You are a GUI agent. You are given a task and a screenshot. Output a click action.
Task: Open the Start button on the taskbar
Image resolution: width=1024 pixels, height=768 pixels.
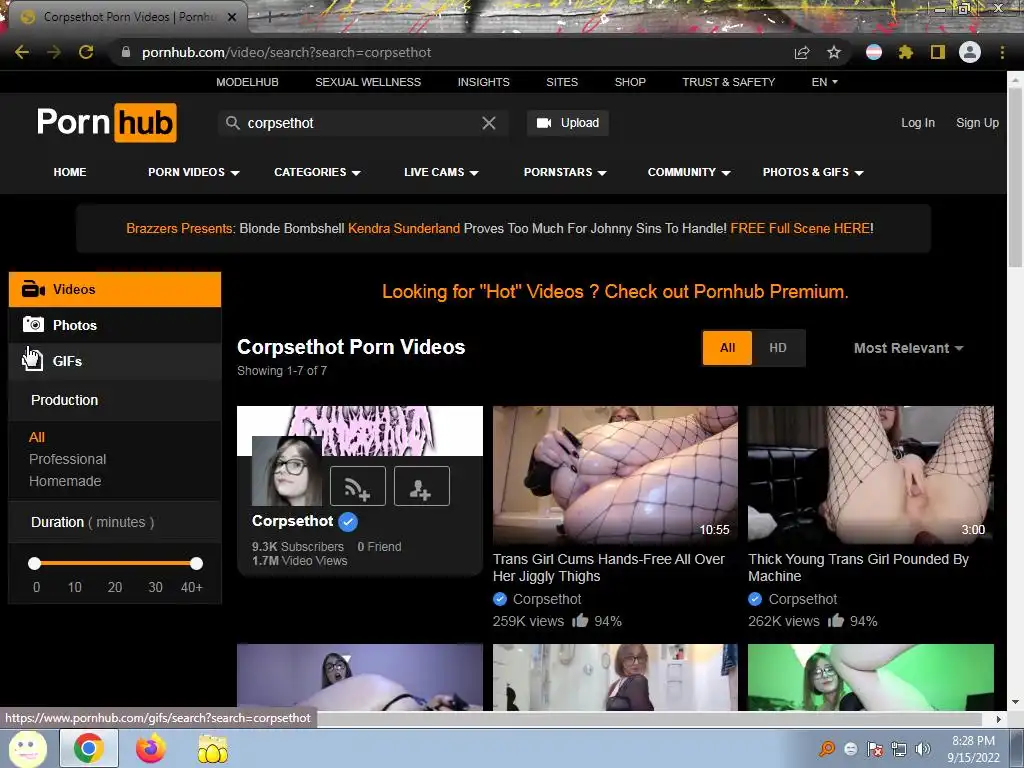tap(27, 748)
